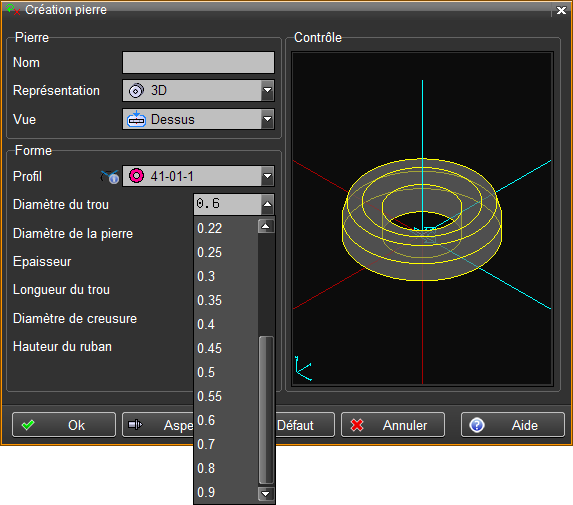The image size is (573, 505).
Task: Click the axis orientation gizmo in preview
Action: click(x=303, y=368)
